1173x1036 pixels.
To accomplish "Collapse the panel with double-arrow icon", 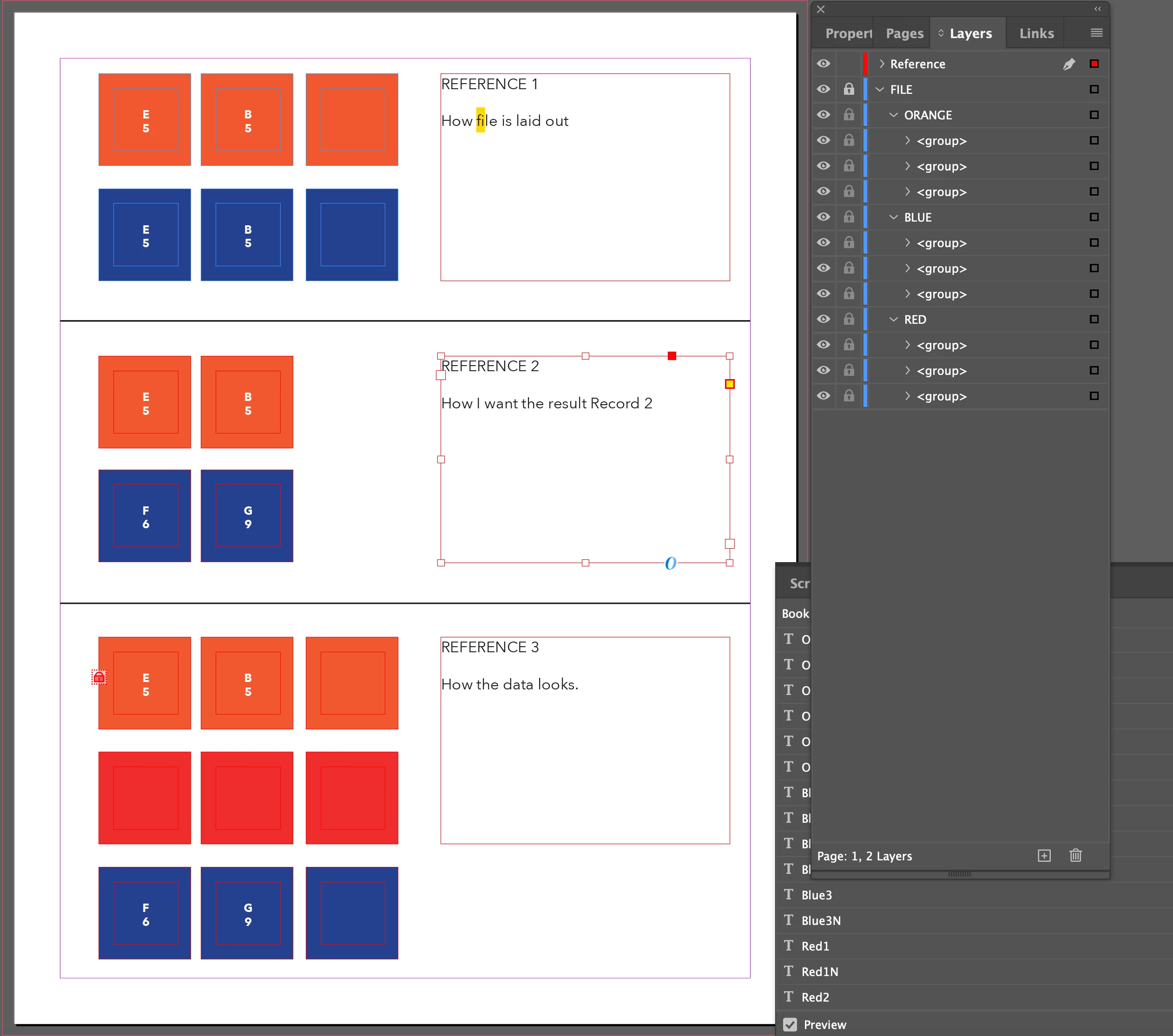I will pyautogui.click(x=1097, y=9).
